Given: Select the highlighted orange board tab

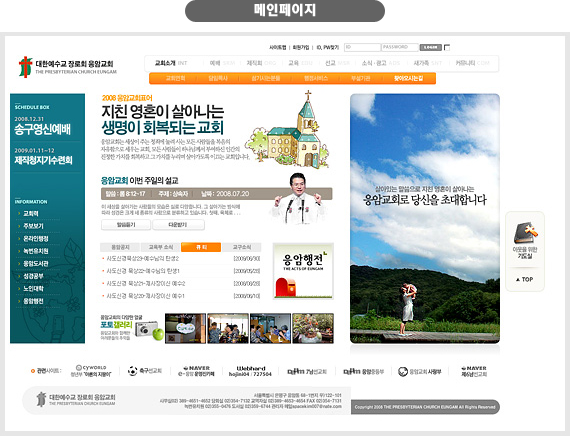Looking at the screenshot, I should [201, 247].
